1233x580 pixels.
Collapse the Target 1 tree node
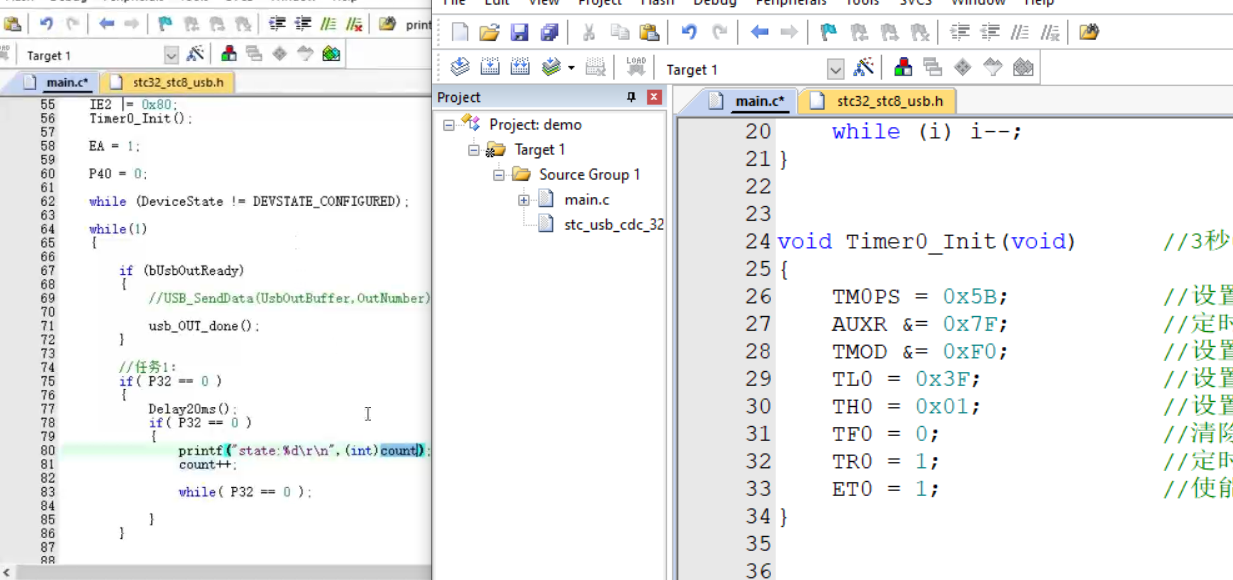tap(474, 150)
